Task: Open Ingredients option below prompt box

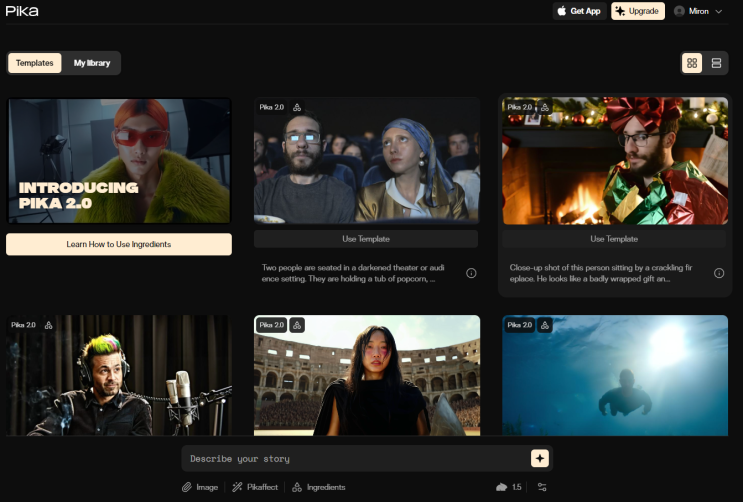Action: click(x=319, y=487)
